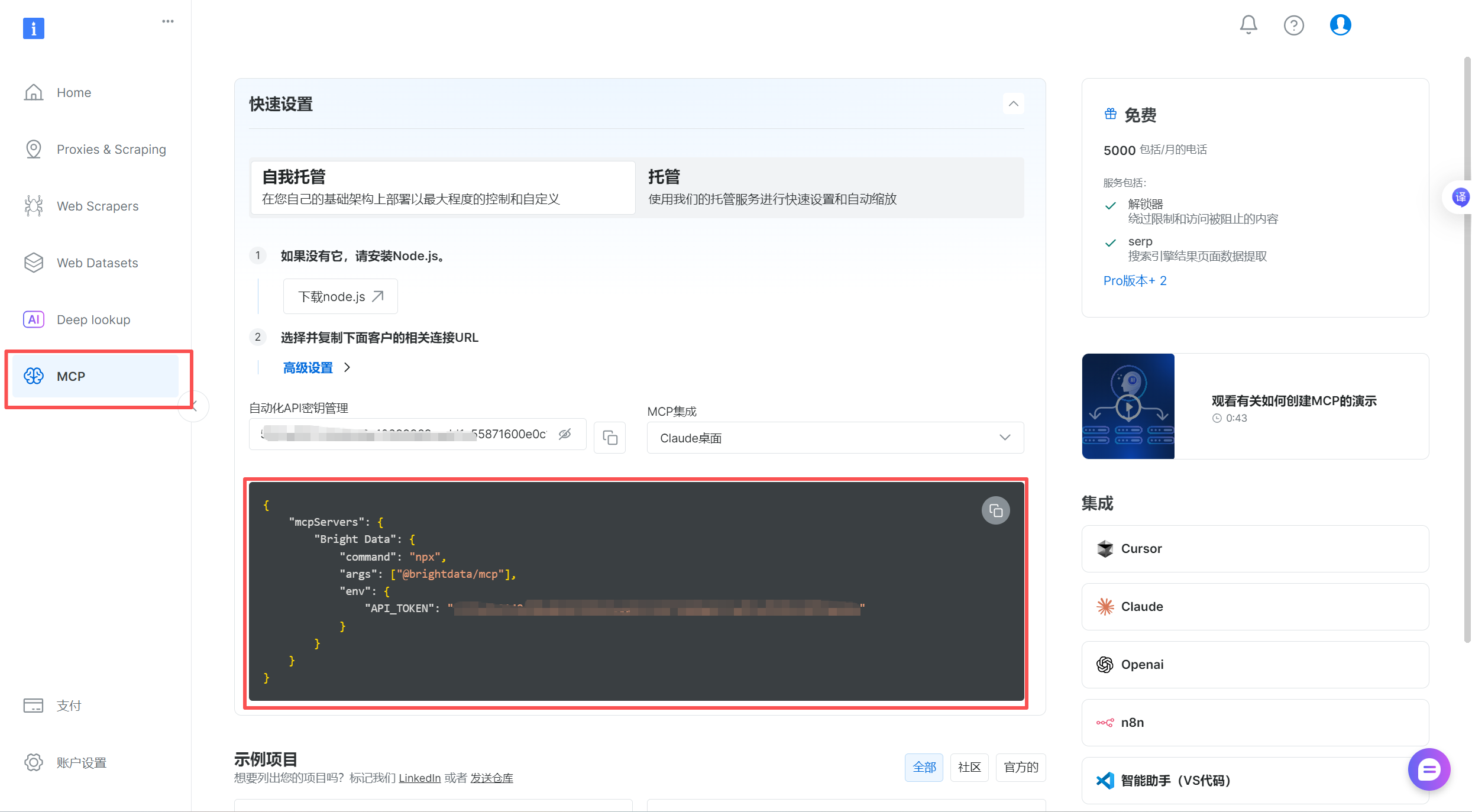Click the "mcpServers" key in the code

(x=326, y=522)
